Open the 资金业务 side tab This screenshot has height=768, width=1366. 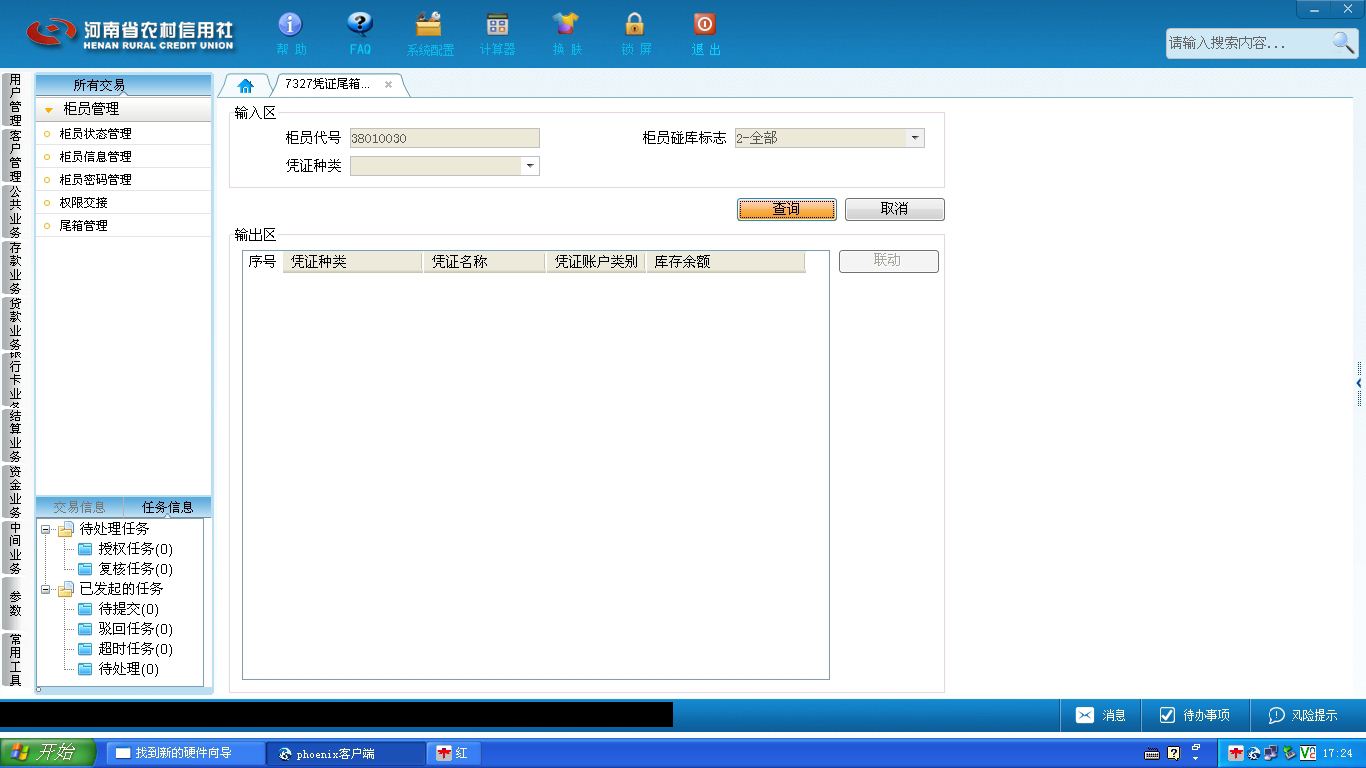coord(14,492)
